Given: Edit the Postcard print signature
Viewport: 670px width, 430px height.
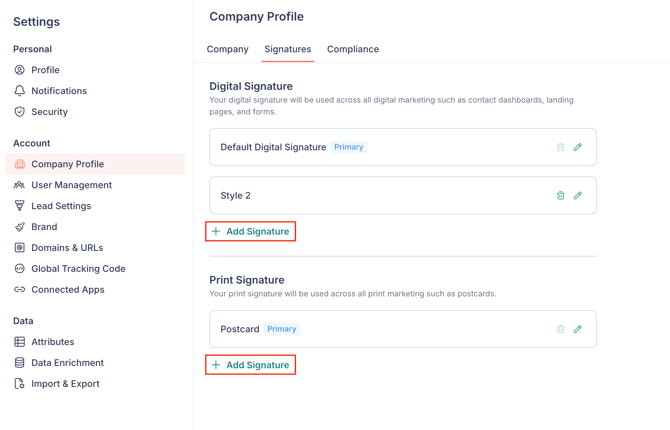Looking at the screenshot, I should click(x=578, y=329).
